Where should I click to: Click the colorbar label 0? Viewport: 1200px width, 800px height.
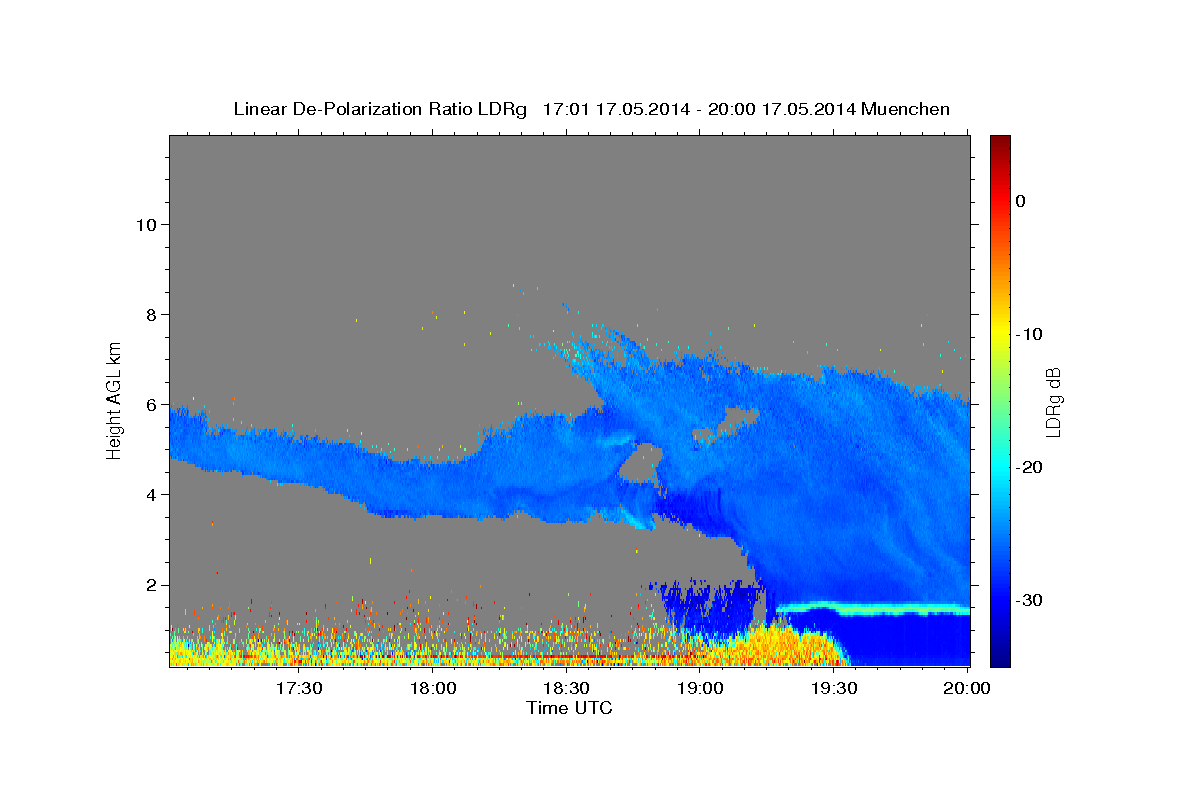[x=1021, y=201]
